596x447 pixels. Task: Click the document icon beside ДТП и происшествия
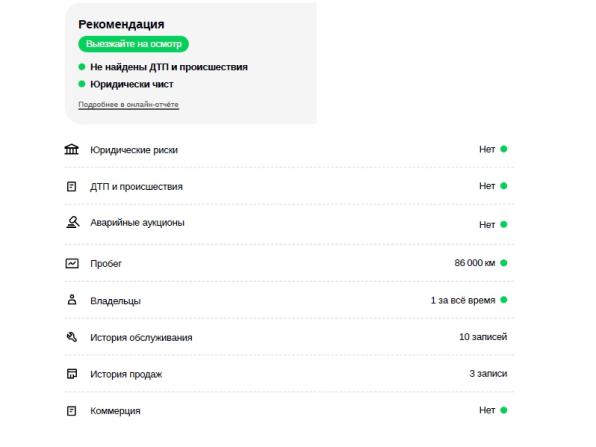[71, 187]
